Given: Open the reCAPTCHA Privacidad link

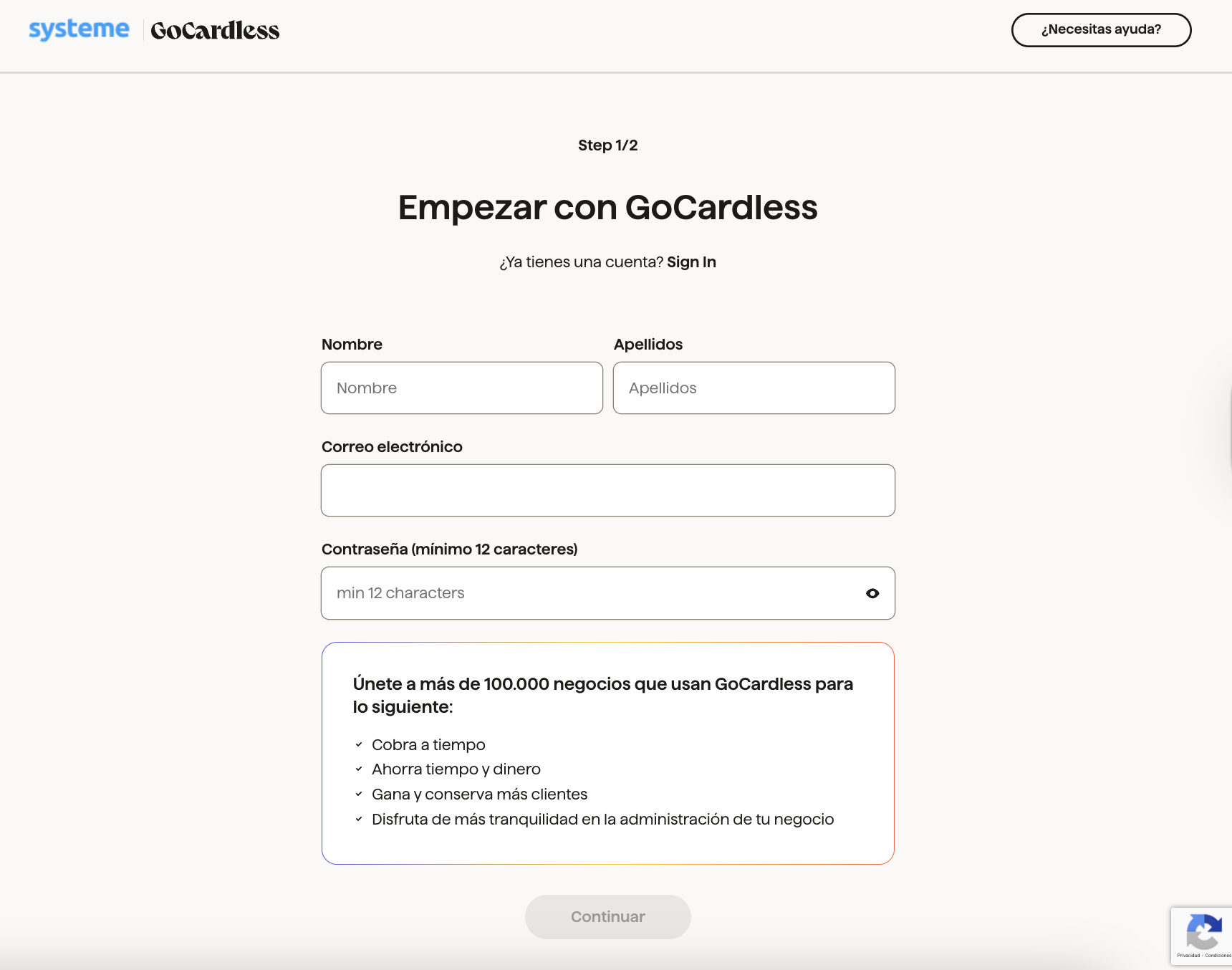Looking at the screenshot, I should [1188, 956].
